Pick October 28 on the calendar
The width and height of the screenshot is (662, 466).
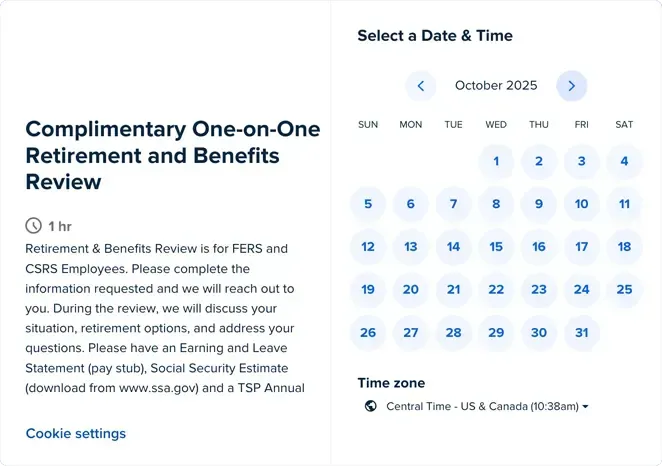454,333
